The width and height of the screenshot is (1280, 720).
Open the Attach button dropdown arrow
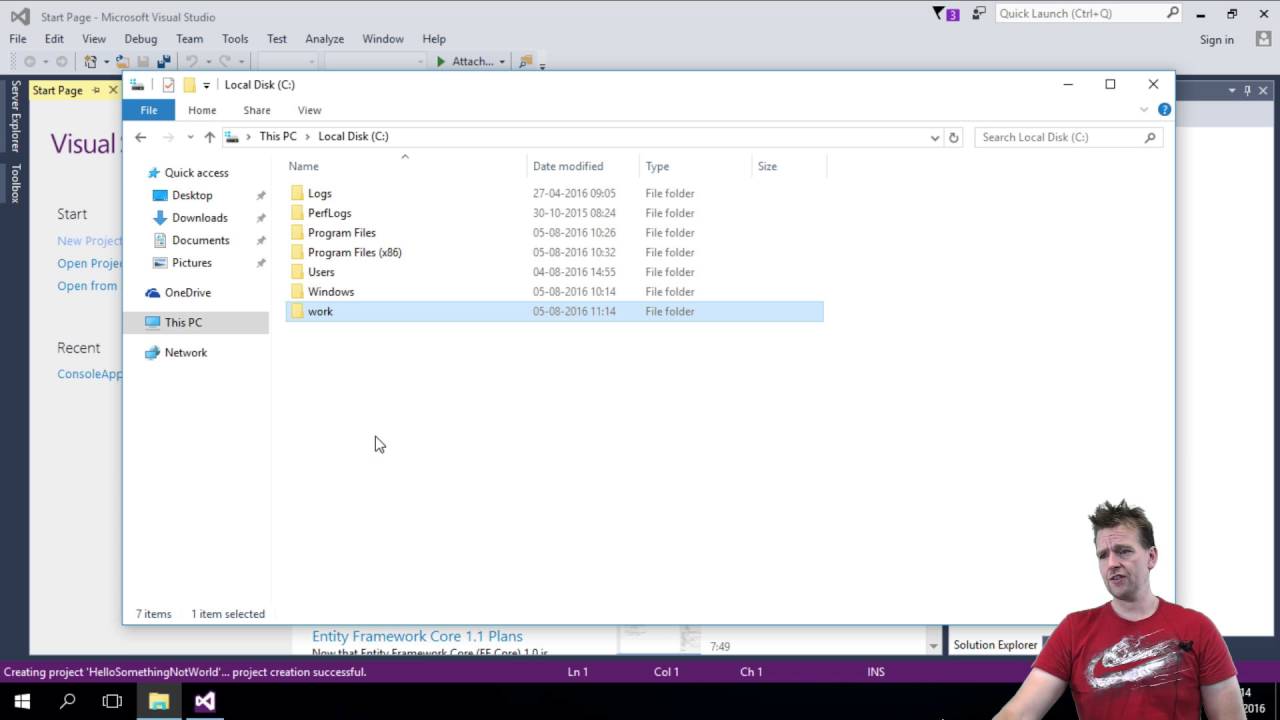(502, 62)
